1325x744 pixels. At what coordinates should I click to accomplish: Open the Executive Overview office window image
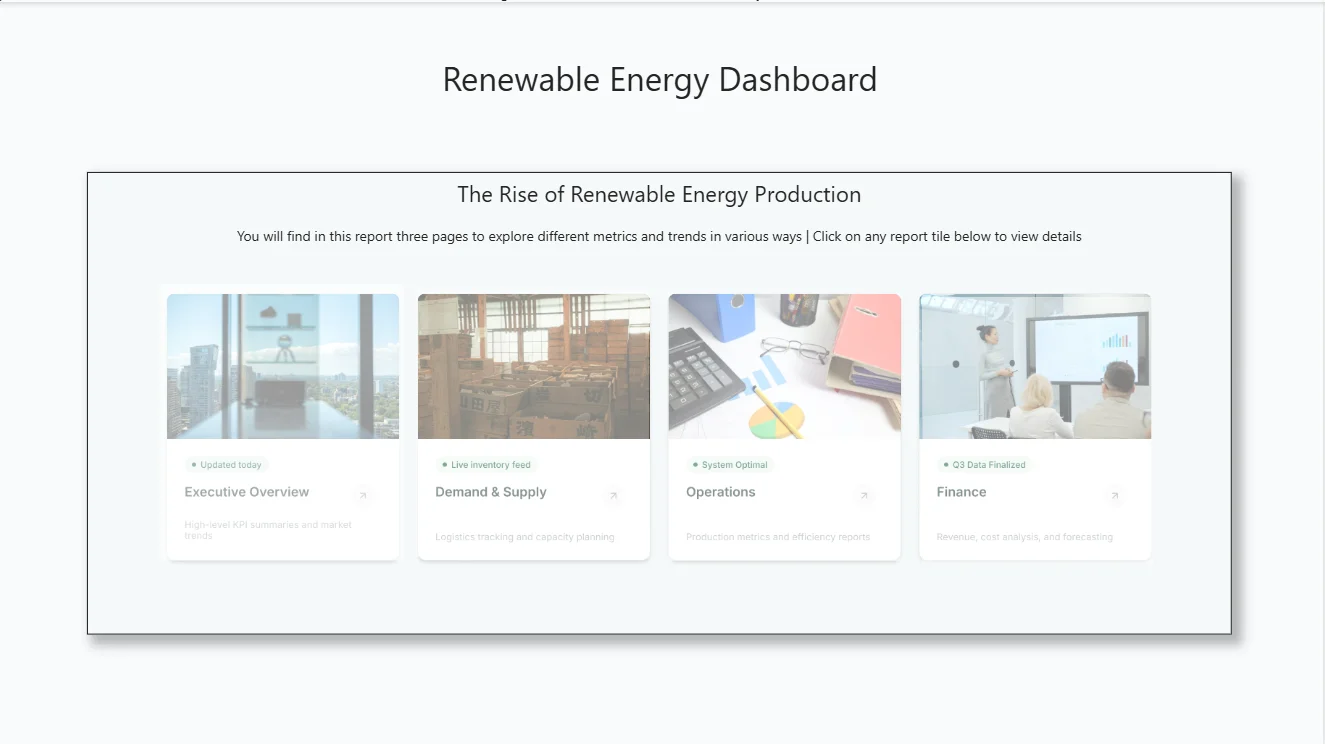point(283,366)
